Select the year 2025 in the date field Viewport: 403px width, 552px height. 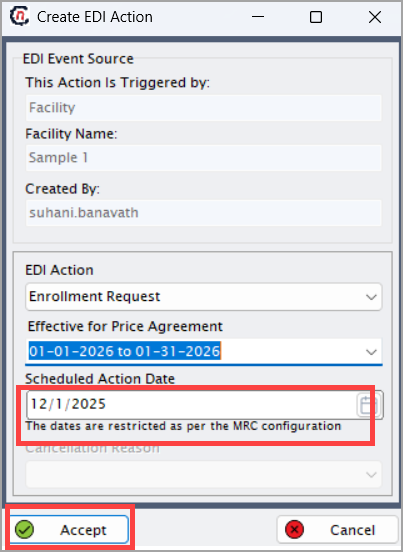[x=88, y=404]
